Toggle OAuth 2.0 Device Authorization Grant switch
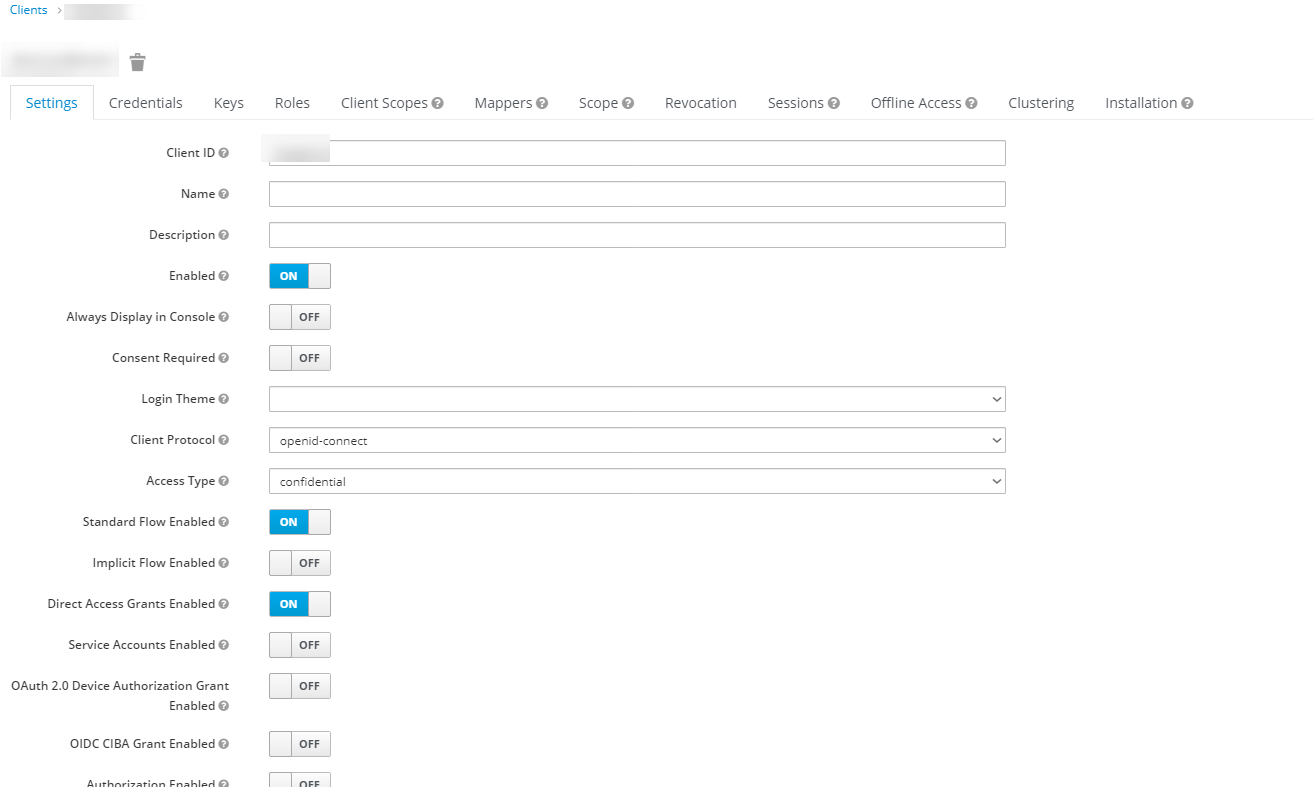 click(300, 686)
